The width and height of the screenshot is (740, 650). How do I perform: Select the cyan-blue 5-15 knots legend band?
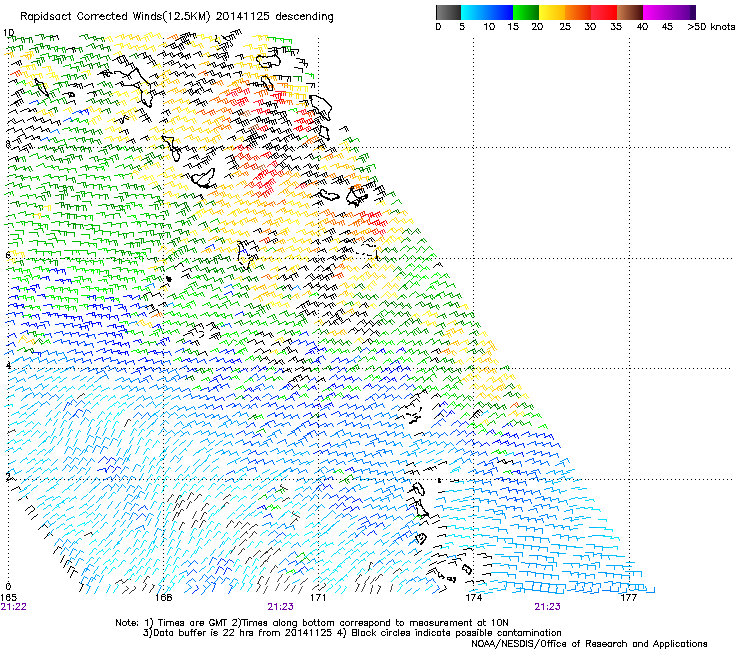487,12
